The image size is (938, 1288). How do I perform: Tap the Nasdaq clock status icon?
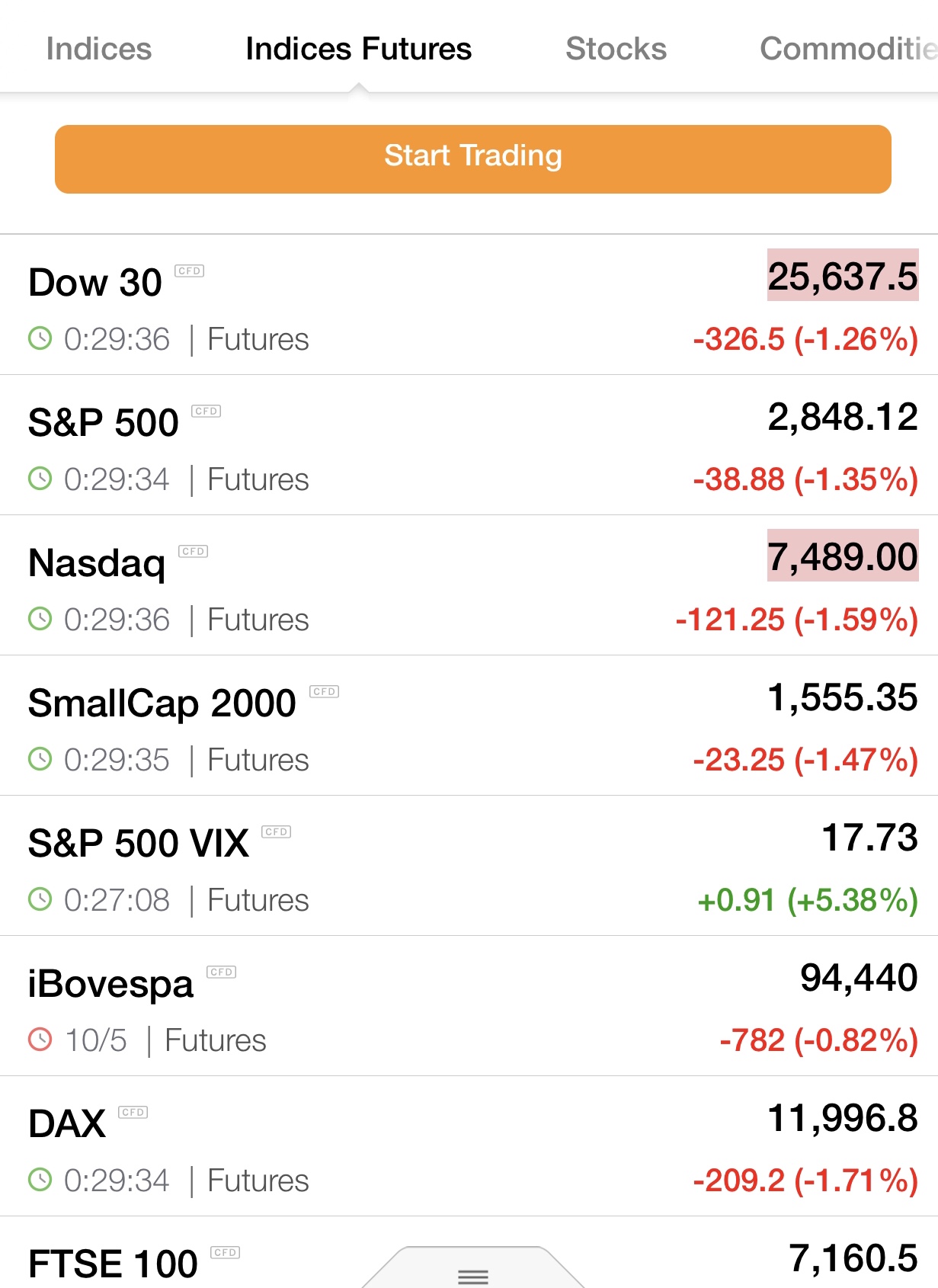pos(40,619)
